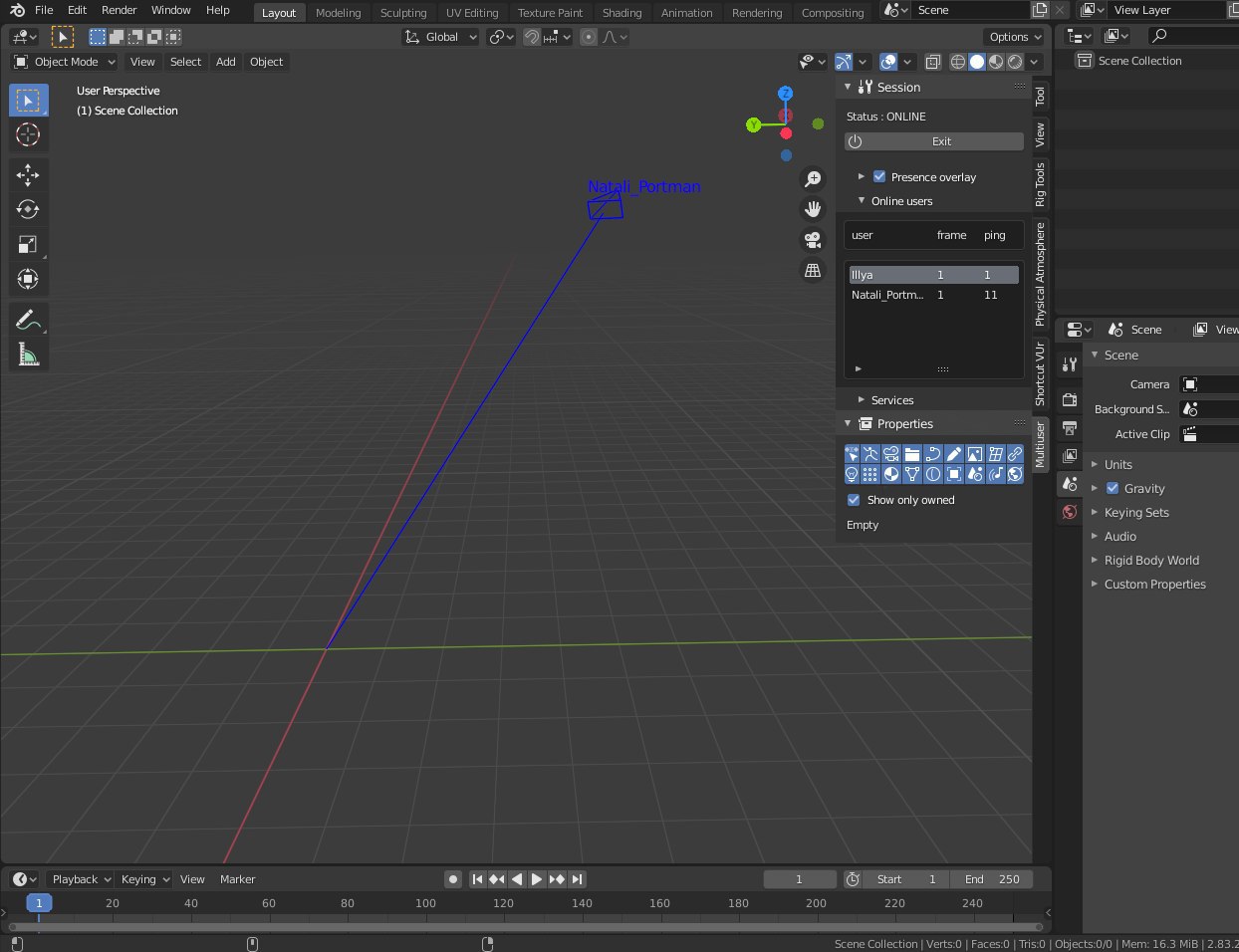Open the Object Mode dropdown
The width and height of the screenshot is (1239, 952).
(66, 62)
